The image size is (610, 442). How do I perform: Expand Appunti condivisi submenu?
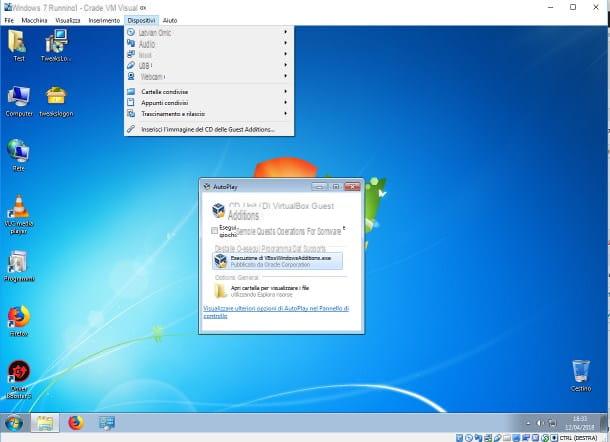(209, 102)
